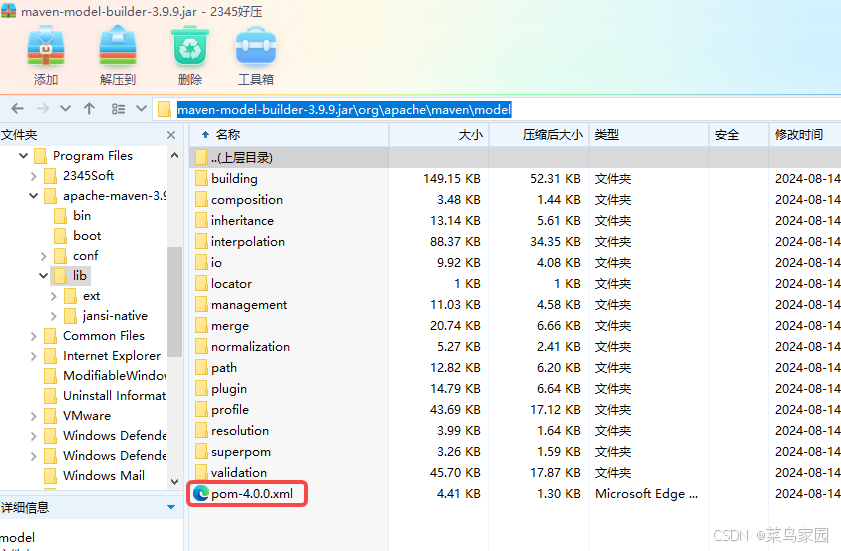Expand the ext folder node
The image size is (841, 551).
(x=54, y=296)
